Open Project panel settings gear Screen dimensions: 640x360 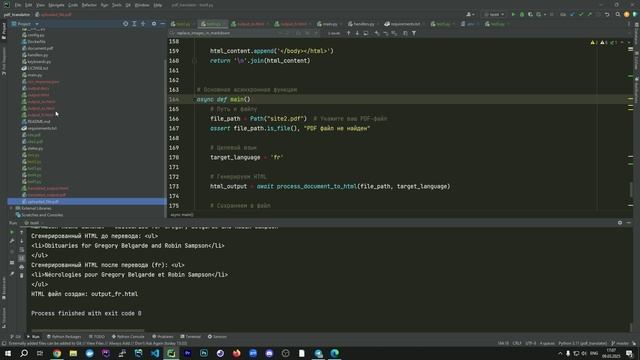[x=154, y=24]
